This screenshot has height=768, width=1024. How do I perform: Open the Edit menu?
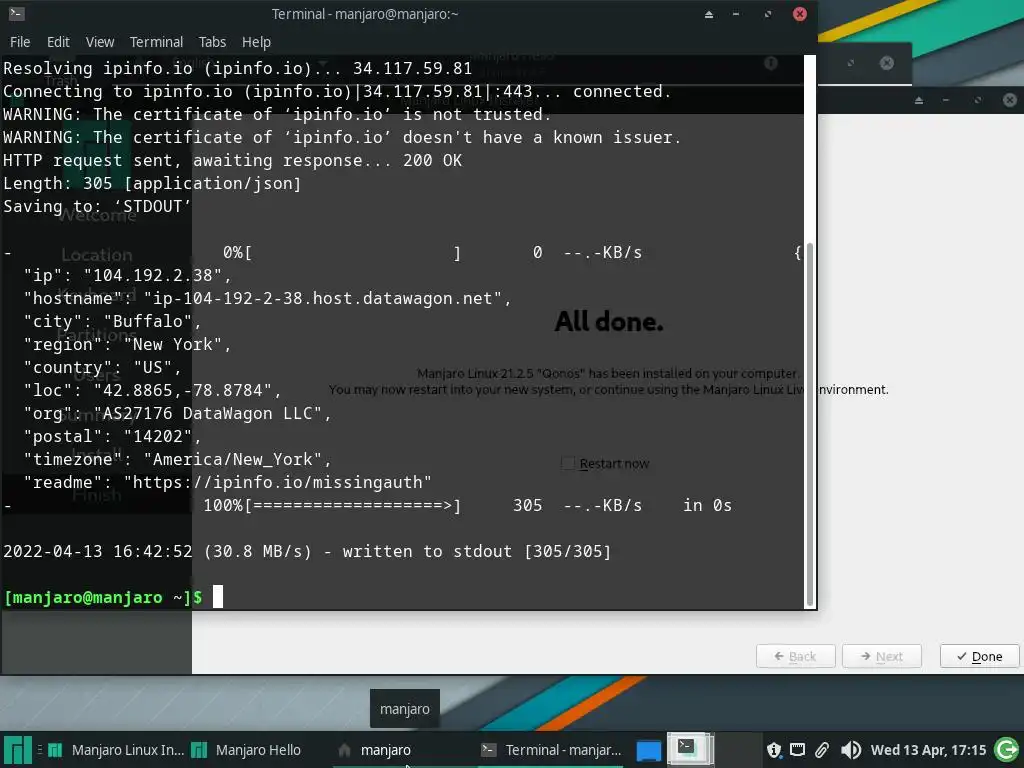[58, 42]
